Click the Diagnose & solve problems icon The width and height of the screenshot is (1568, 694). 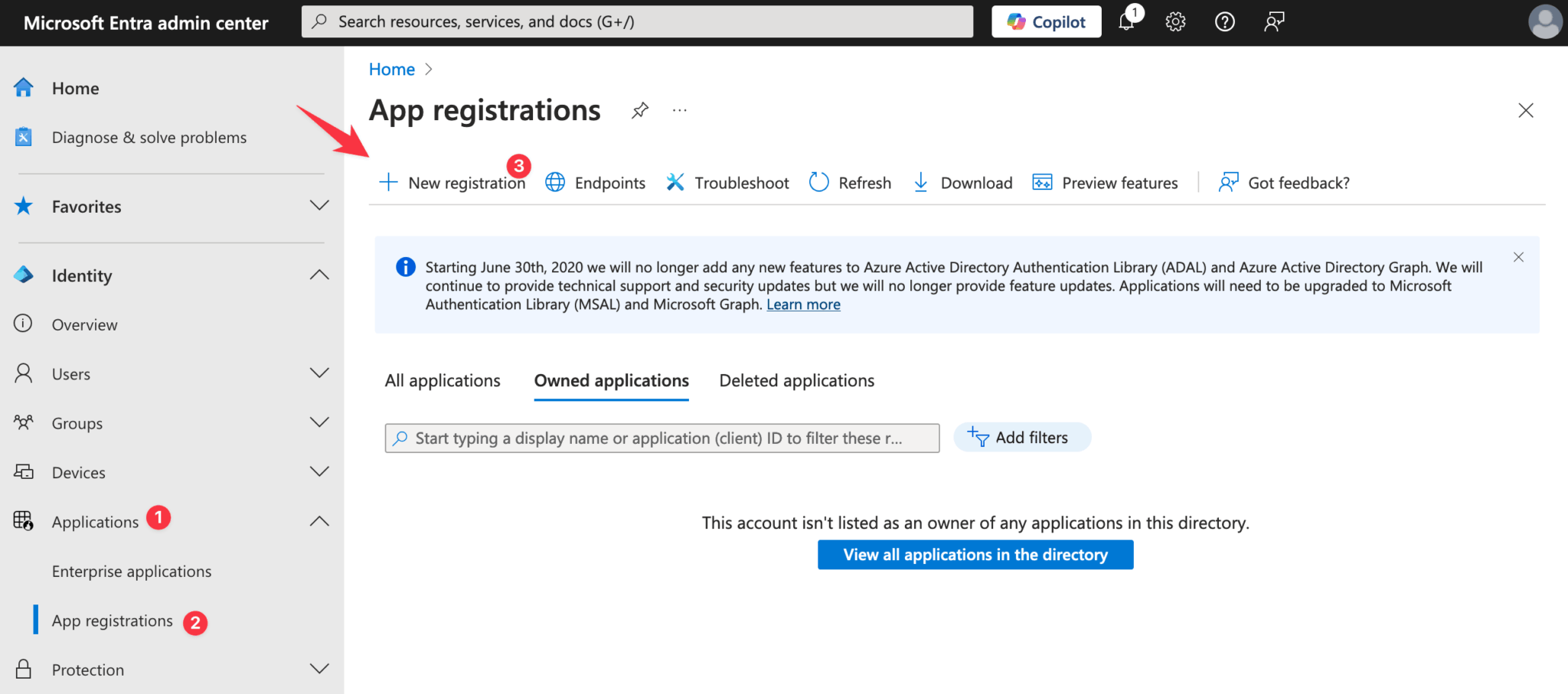[24, 137]
